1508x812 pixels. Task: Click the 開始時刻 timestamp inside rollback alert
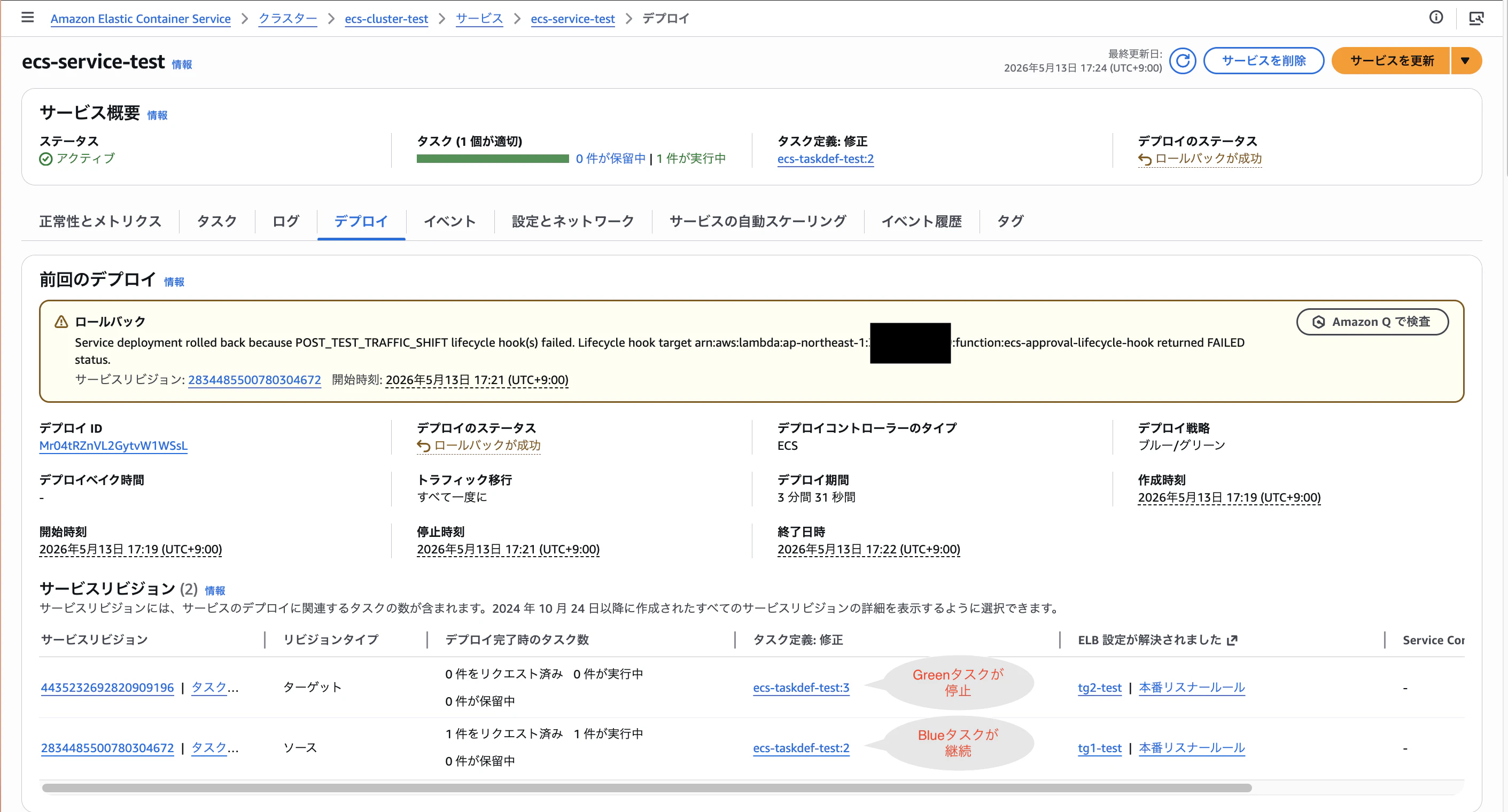point(477,380)
